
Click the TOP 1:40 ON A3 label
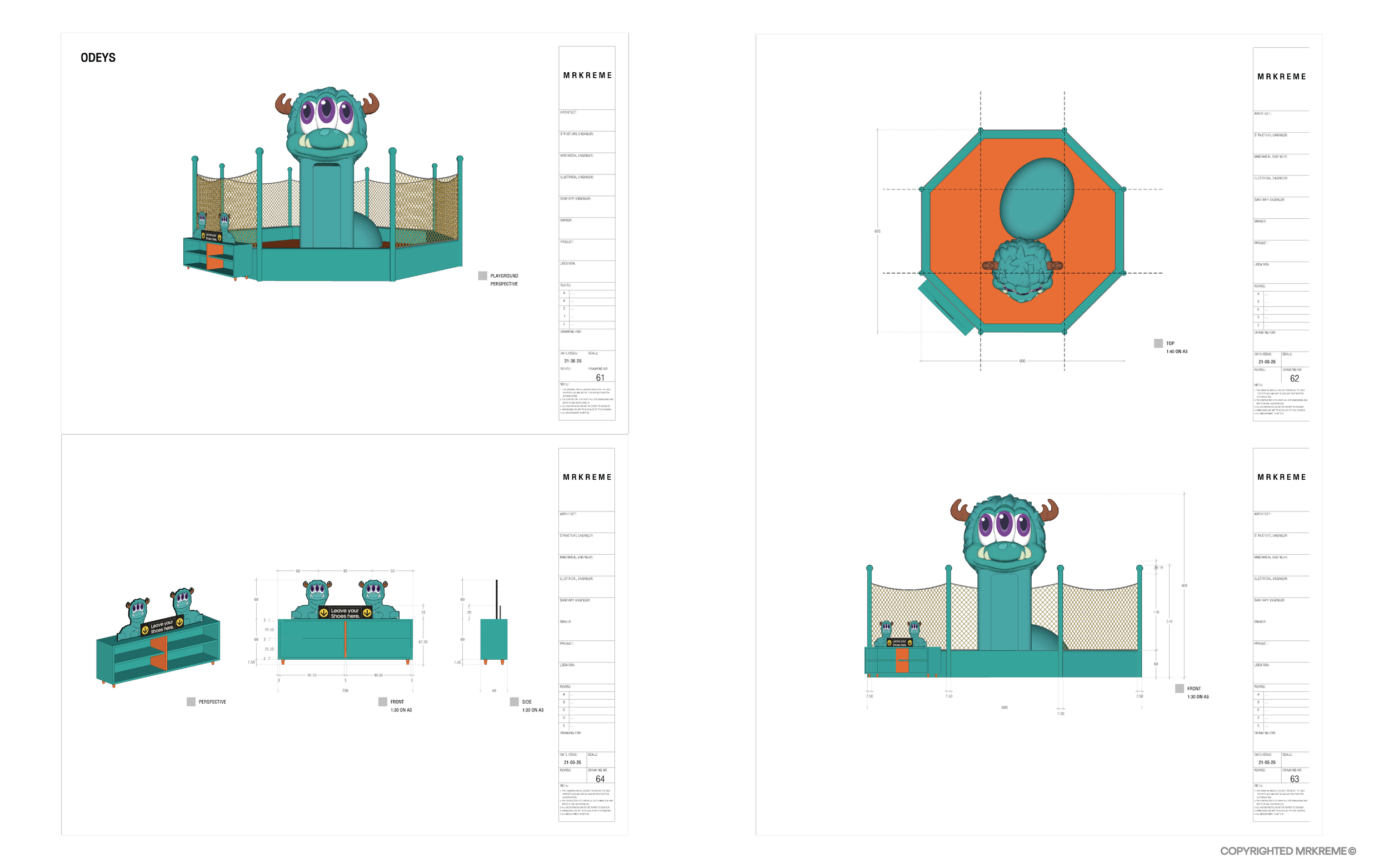tap(1176, 347)
